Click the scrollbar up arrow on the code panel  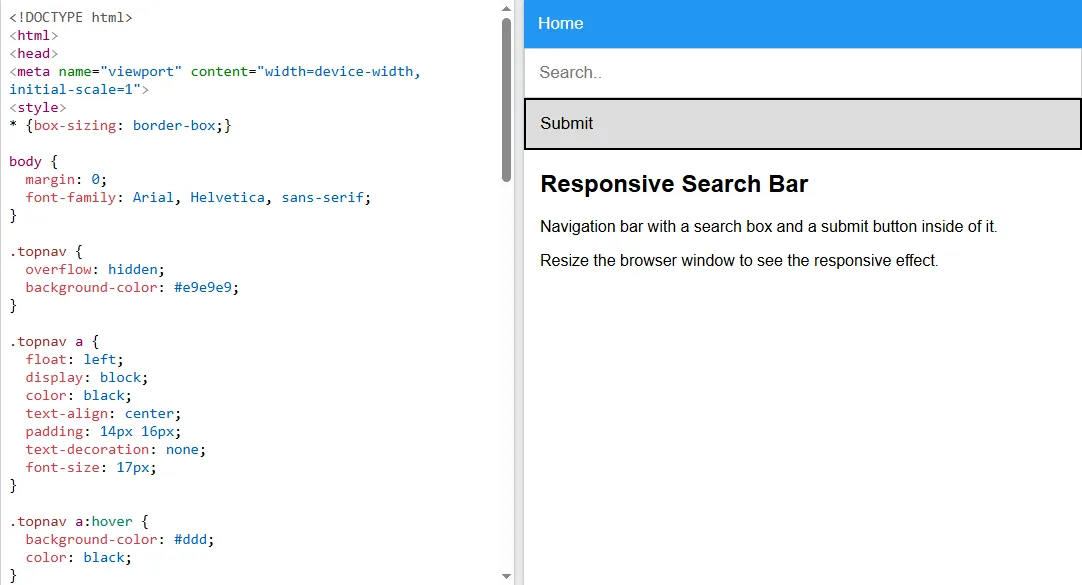pyautogui.click(x=506, y=9)
